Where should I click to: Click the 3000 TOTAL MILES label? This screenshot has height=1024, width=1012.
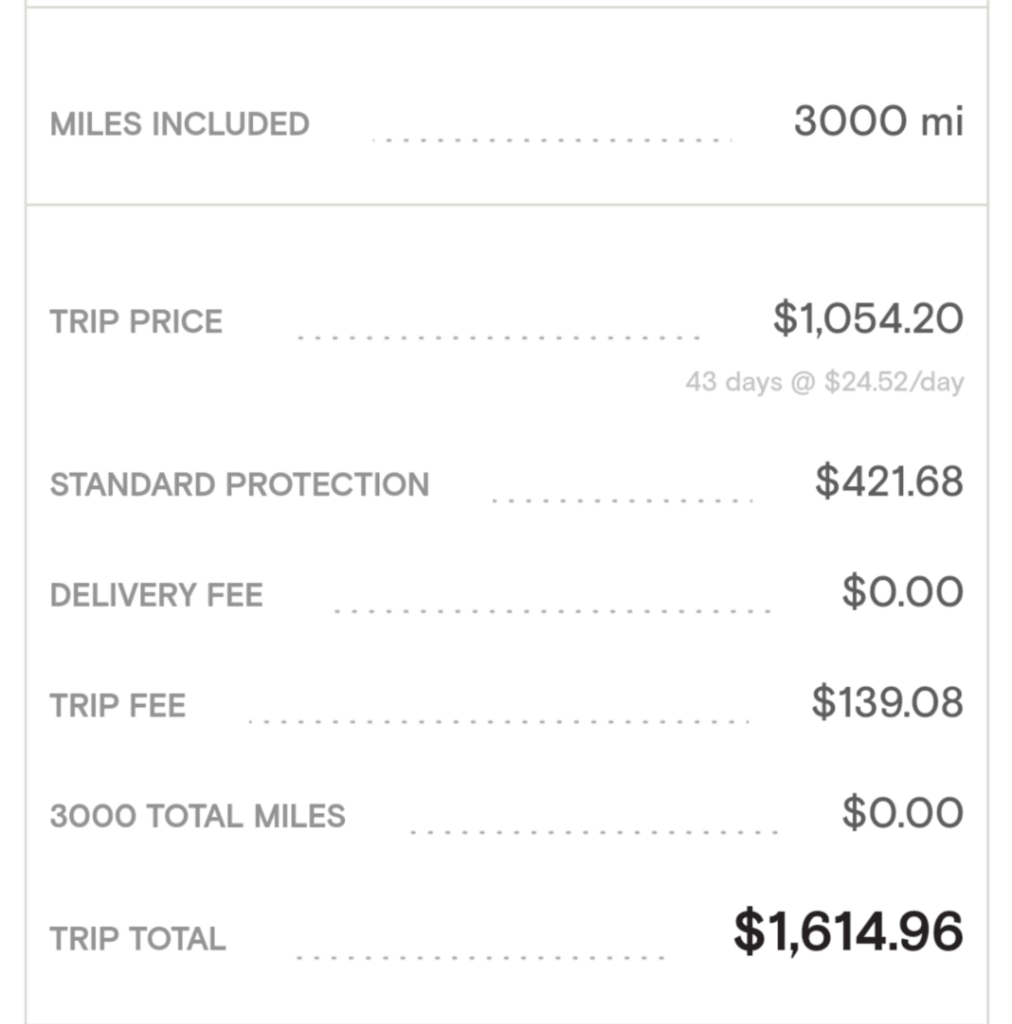198,816
